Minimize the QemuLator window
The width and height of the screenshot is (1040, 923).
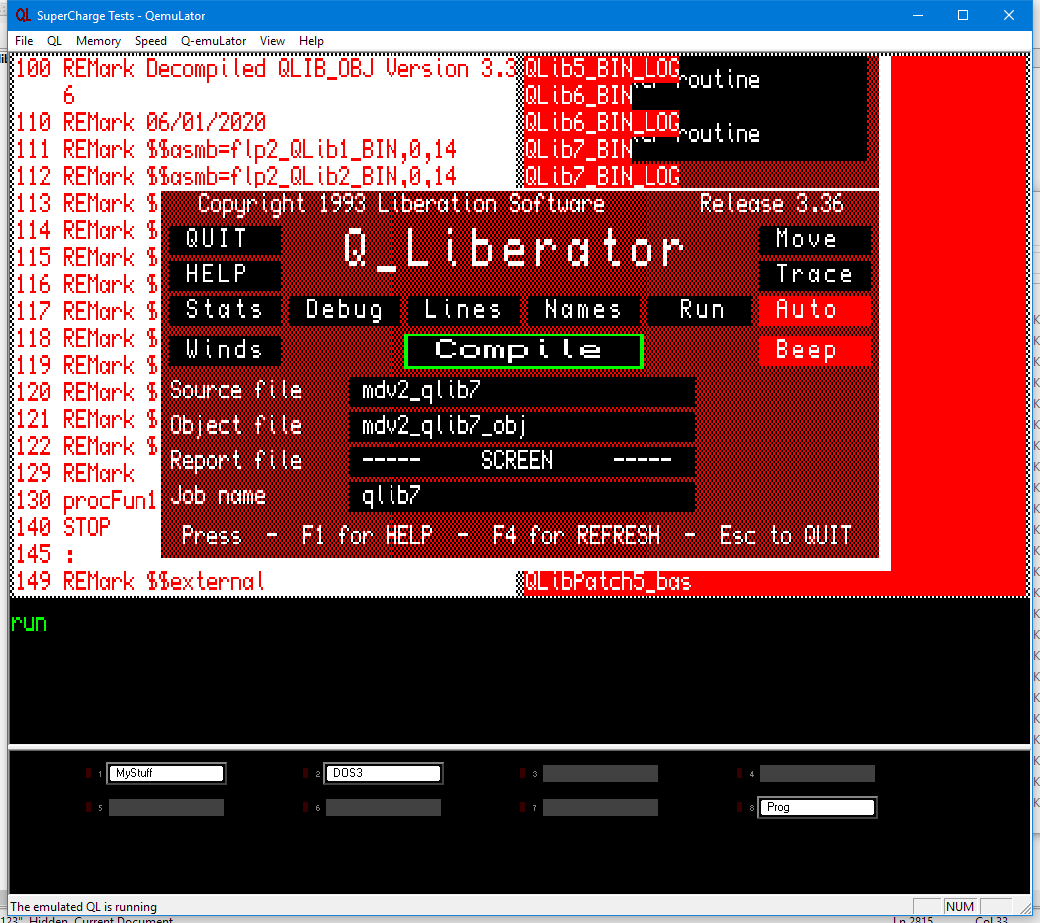pos(918,15)
